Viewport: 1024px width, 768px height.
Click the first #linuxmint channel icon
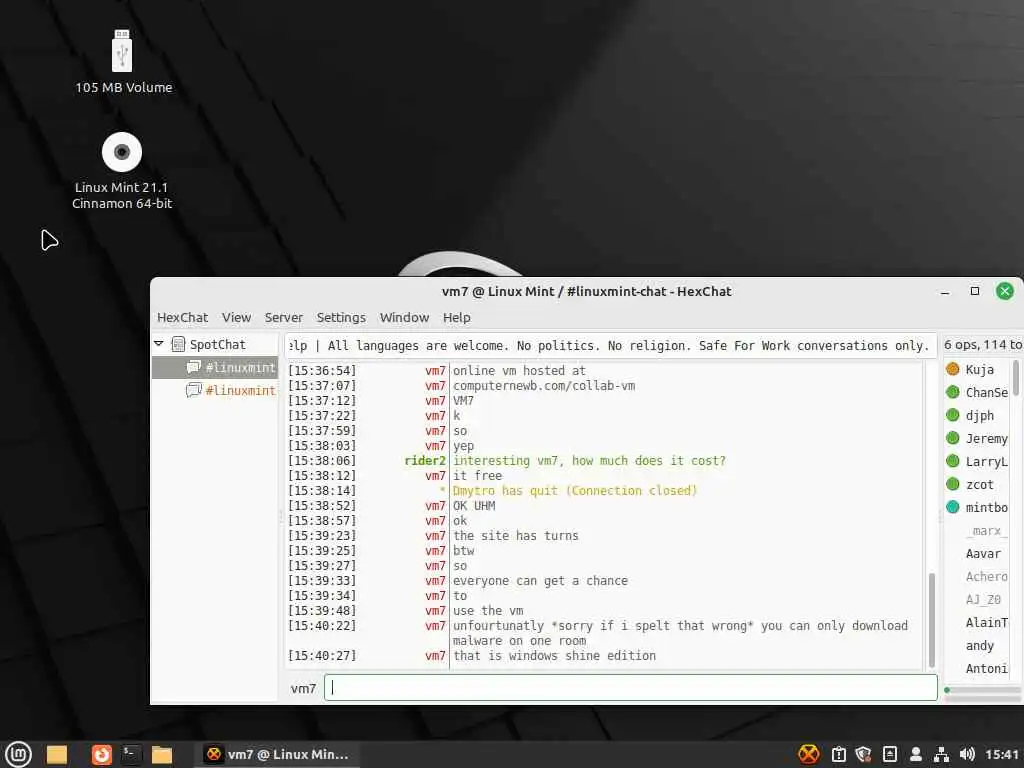193,368
